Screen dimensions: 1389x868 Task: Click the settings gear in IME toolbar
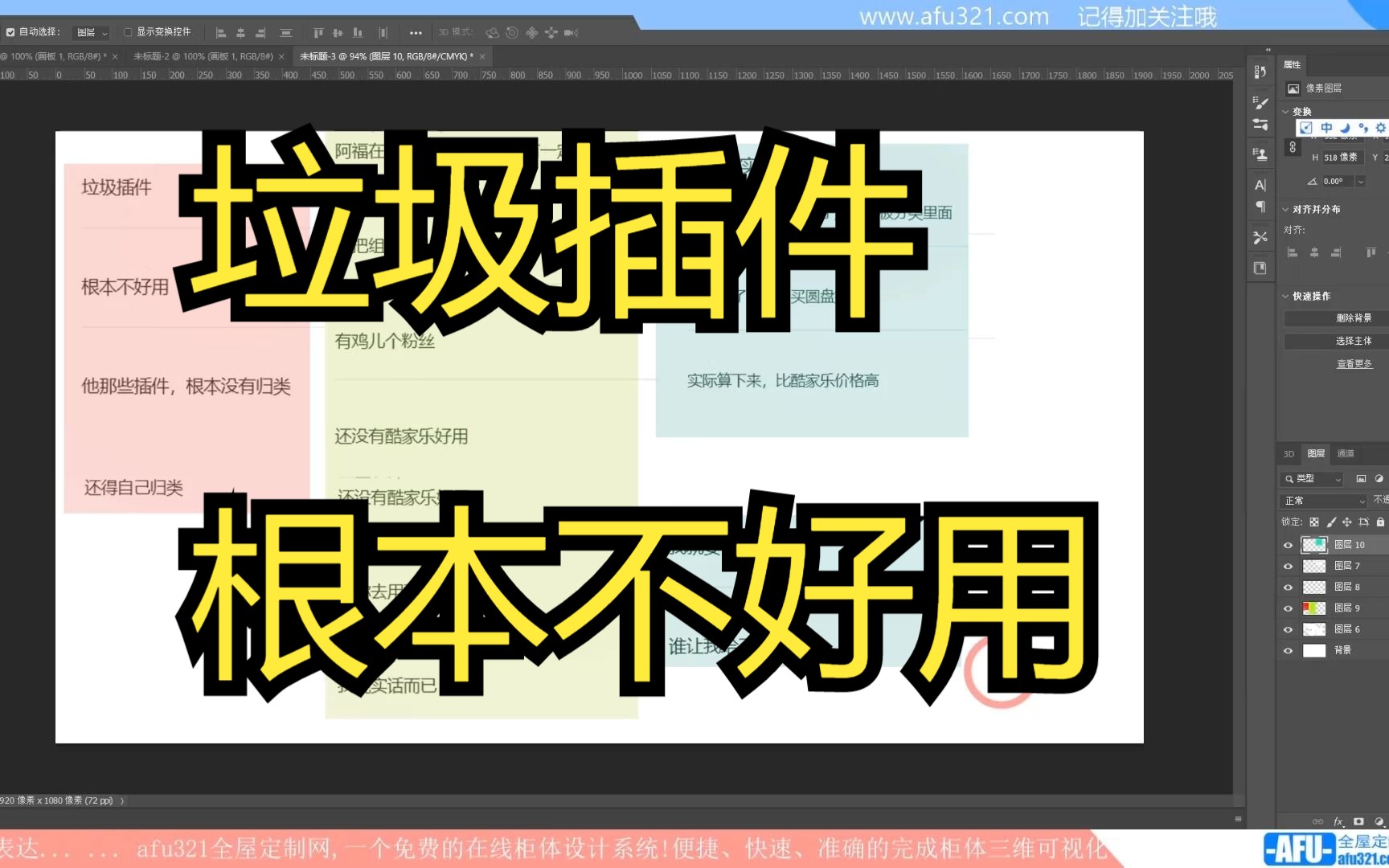(x=1381, y=128)
